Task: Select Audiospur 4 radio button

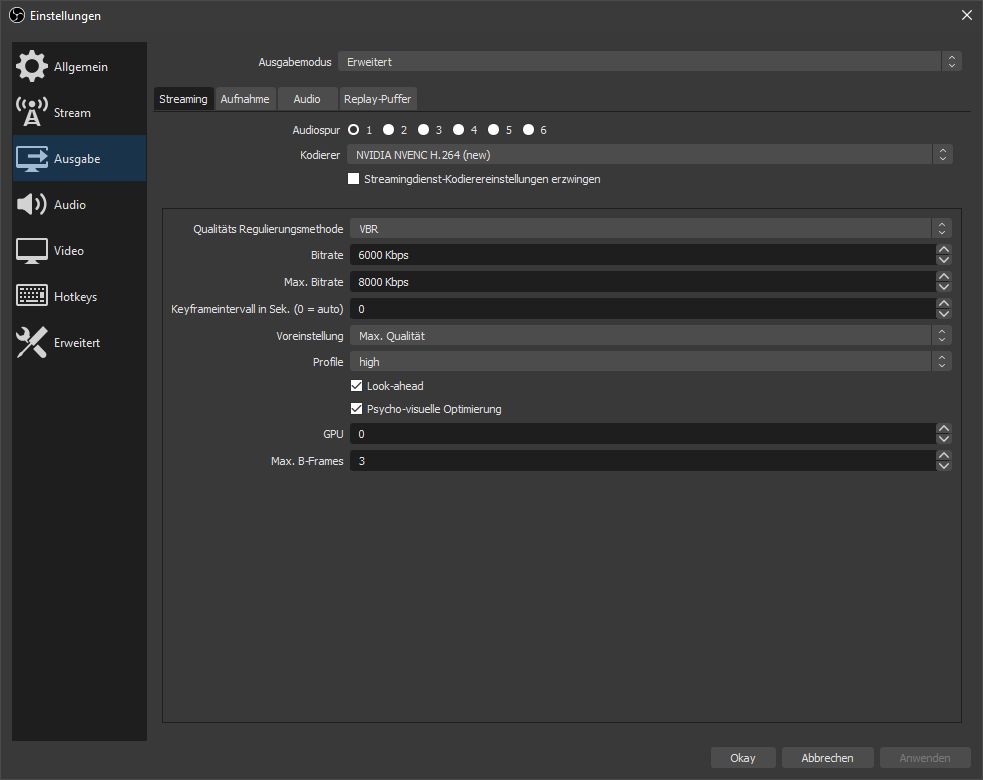Action: pyautogui.click(x=459, y=130)
